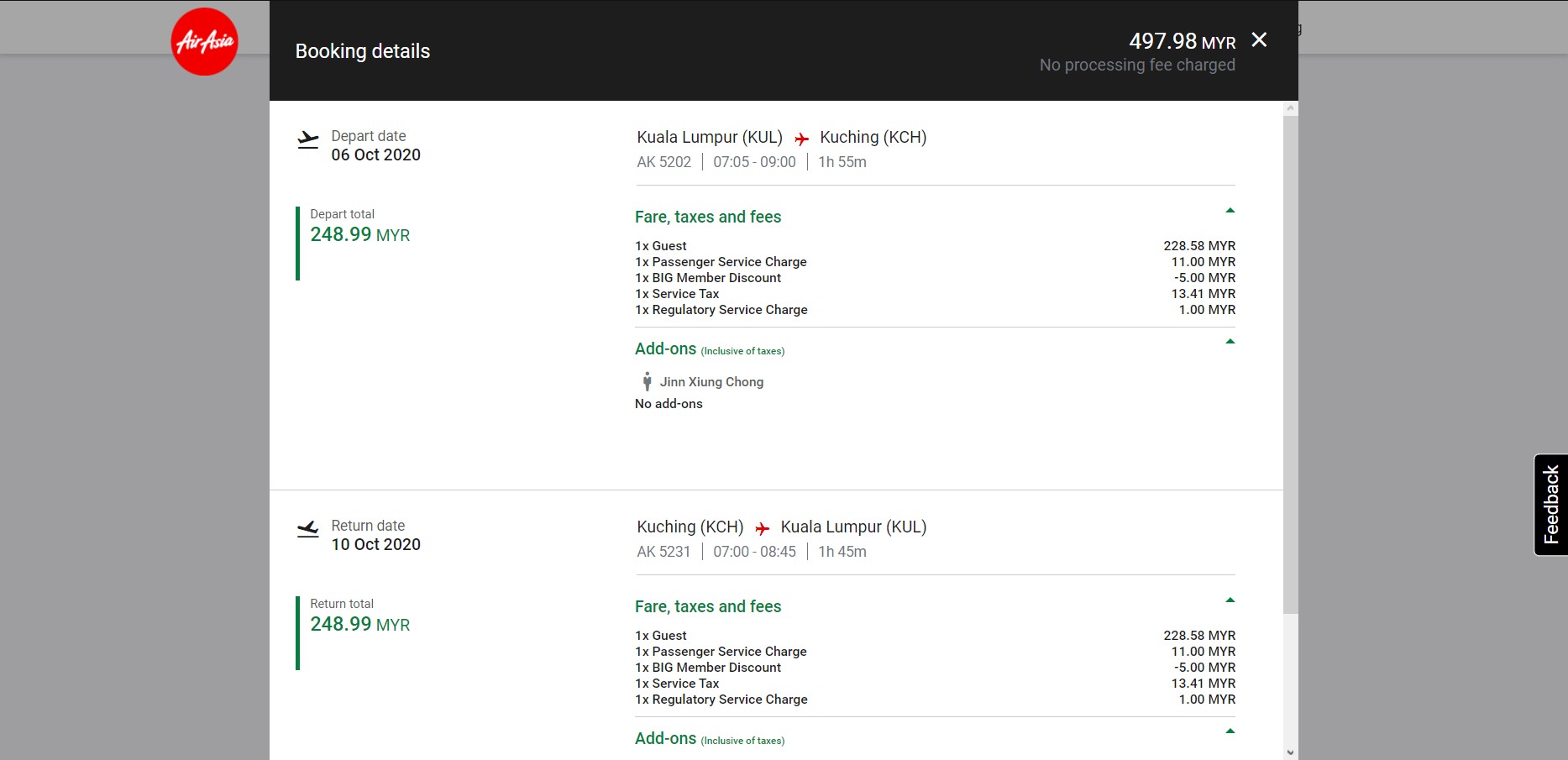
Task: Click the landing plane icon beside Return date
Action: tap(308, 529)
